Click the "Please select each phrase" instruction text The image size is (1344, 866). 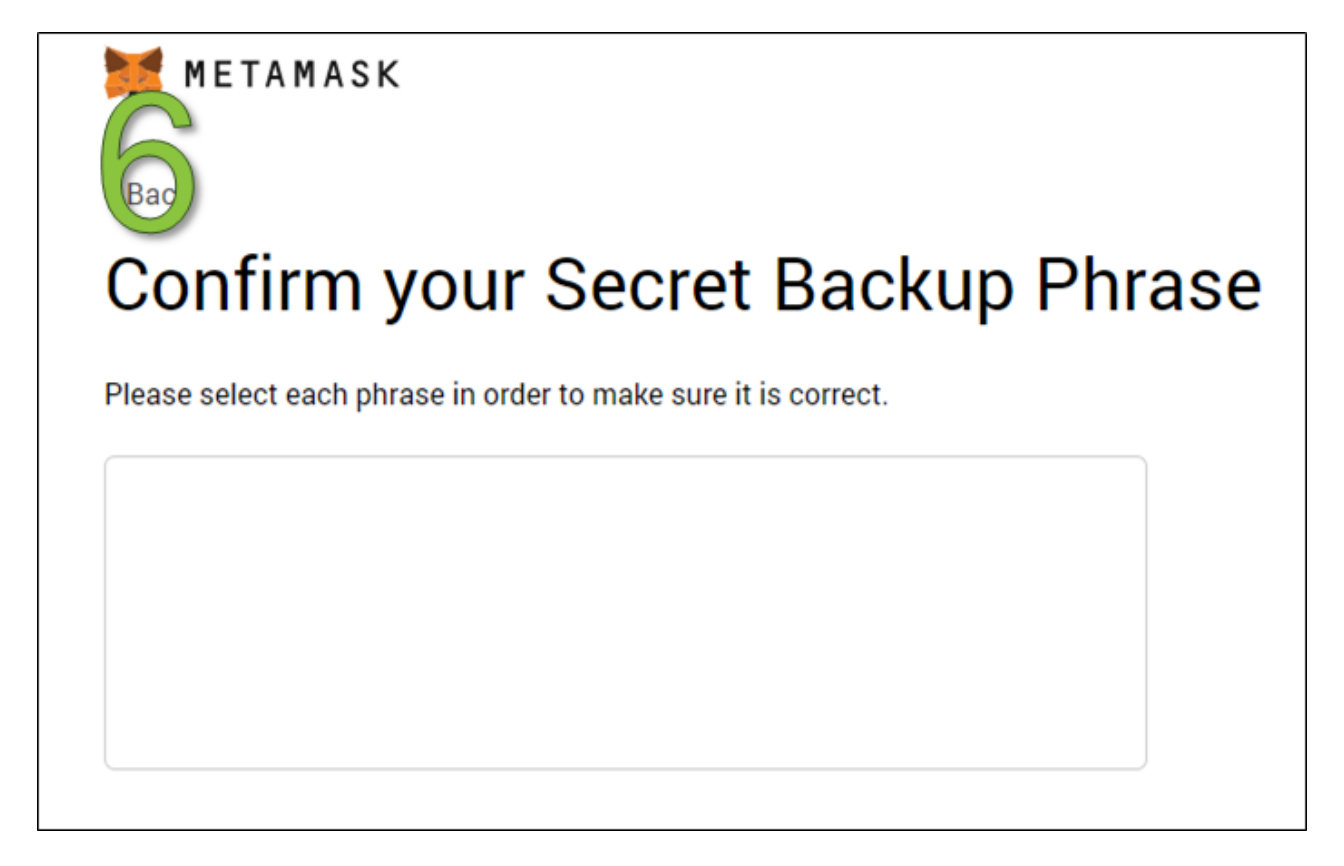coord(496,394)
